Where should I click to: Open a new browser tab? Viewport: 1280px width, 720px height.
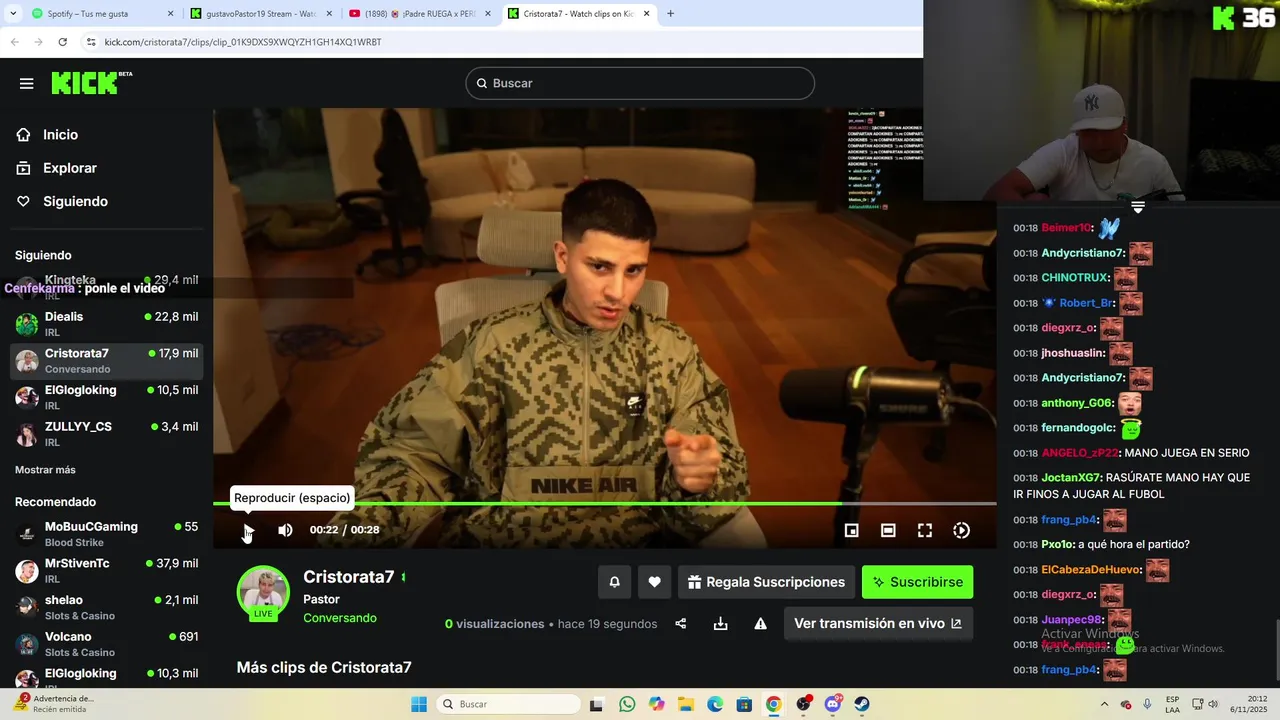point(670,14)
